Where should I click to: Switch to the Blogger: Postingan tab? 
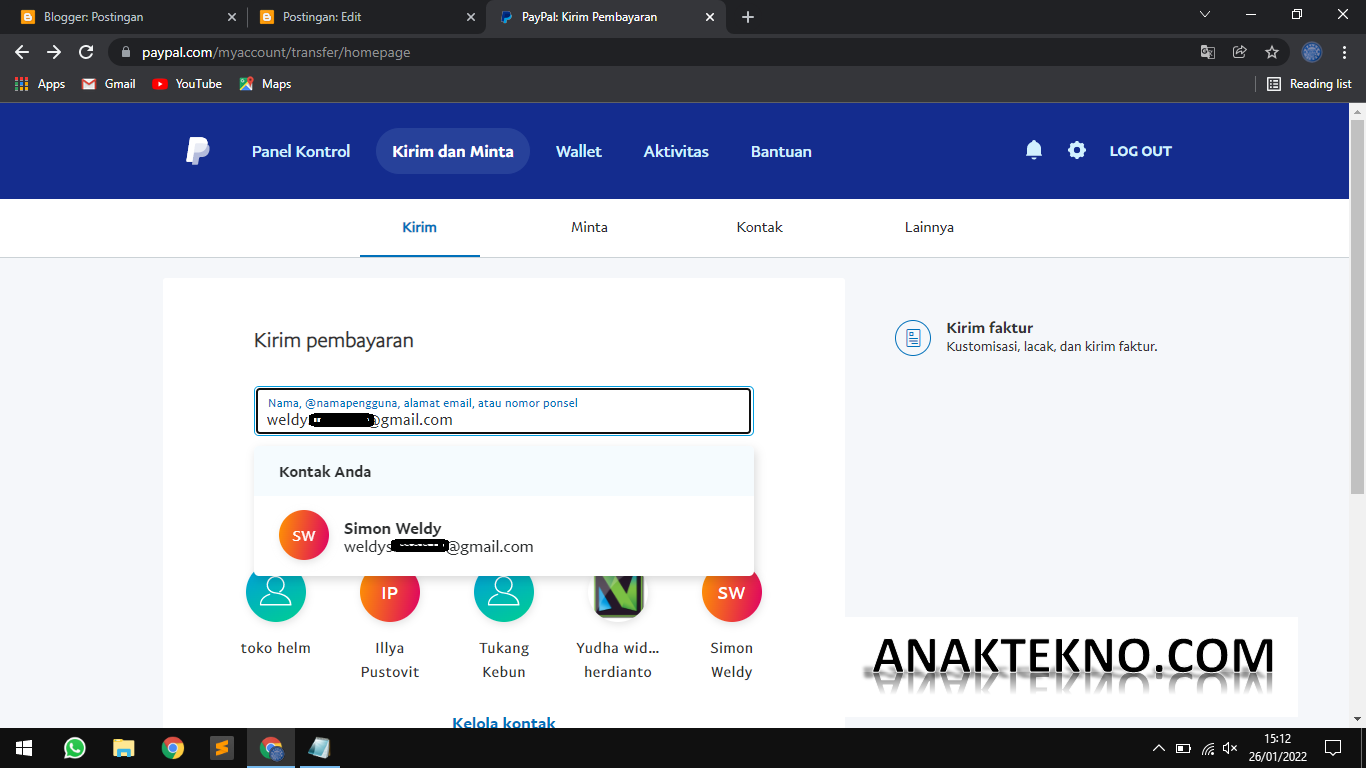click(x=126, y=17)
